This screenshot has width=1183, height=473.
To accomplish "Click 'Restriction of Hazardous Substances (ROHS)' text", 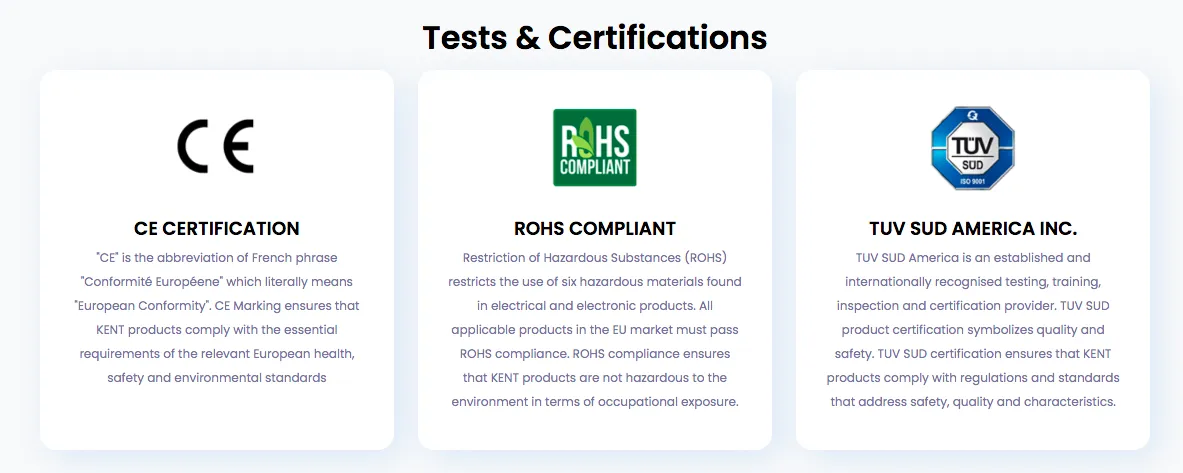I will 595,258.
